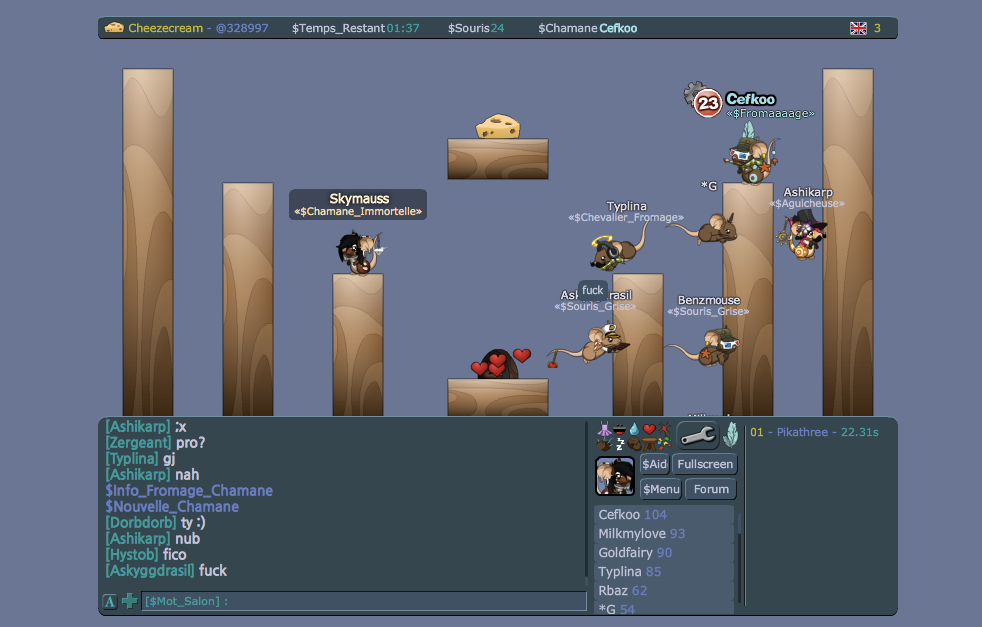Click the mouse hole with hearts

pos(498,365)
